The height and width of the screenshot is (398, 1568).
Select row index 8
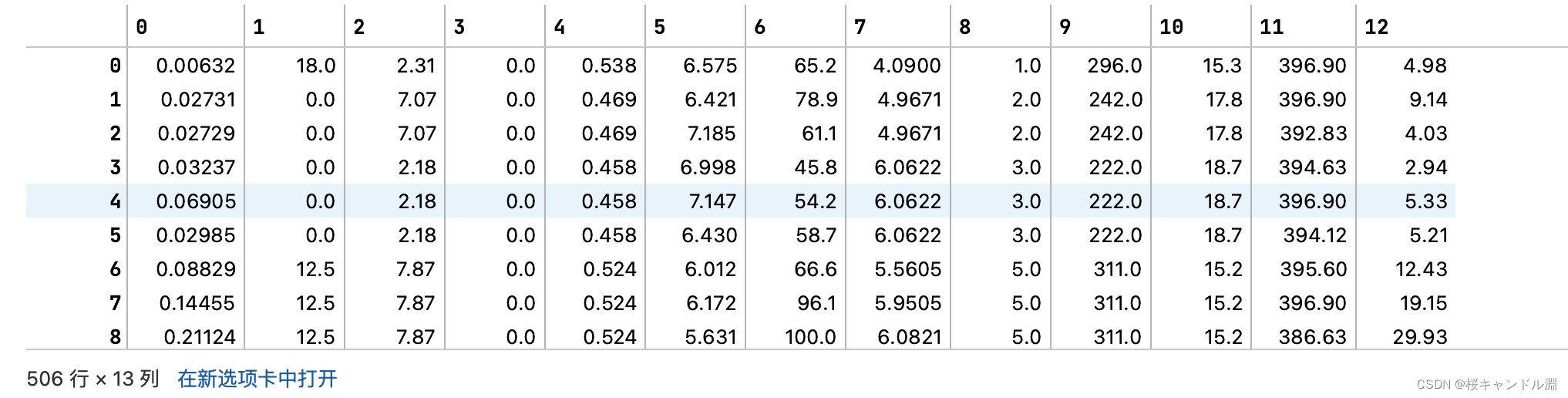tap(116, 337)
